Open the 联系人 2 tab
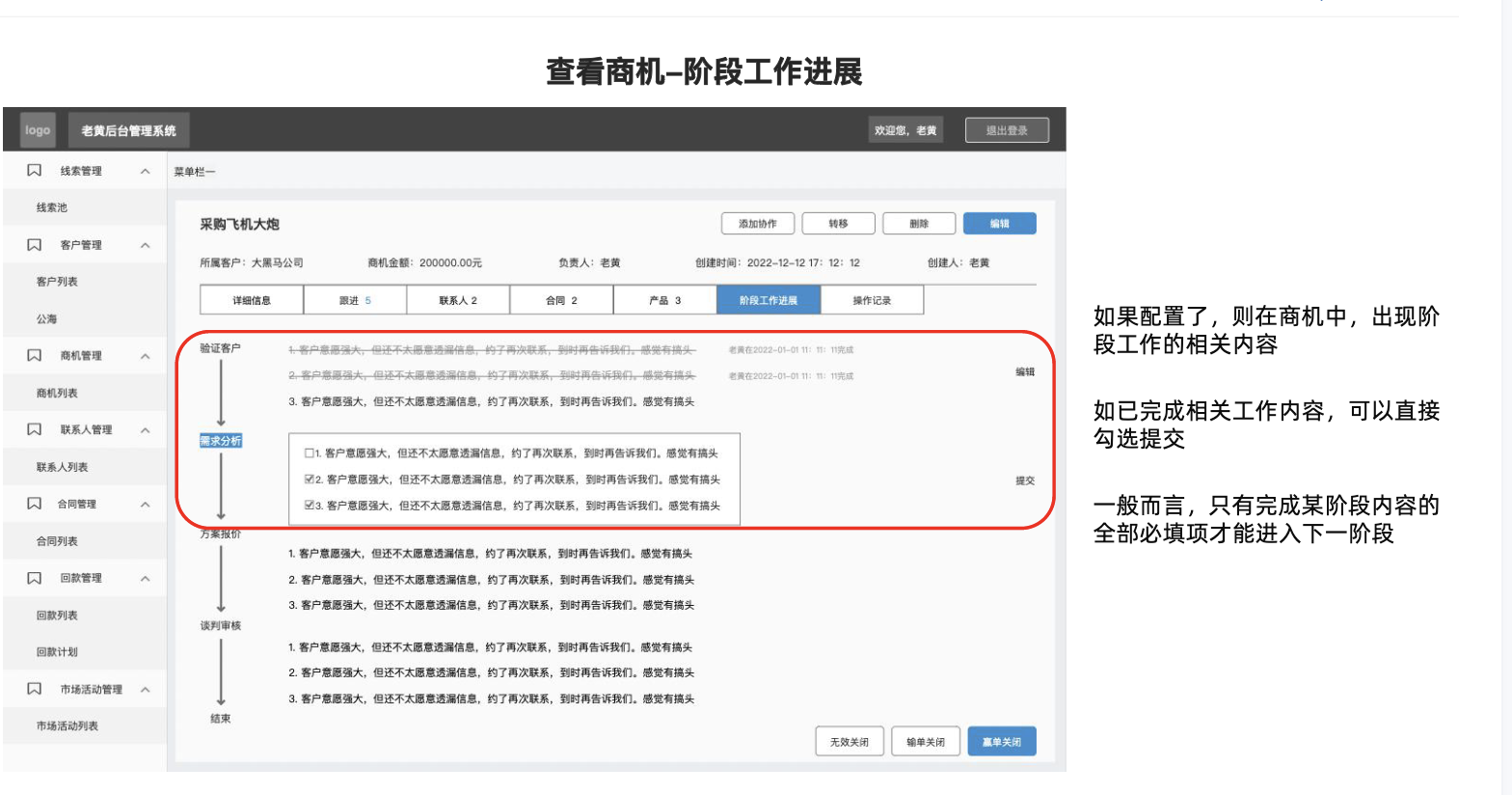This screenshot has height=795, width=1512. click(x=458, y=300)
